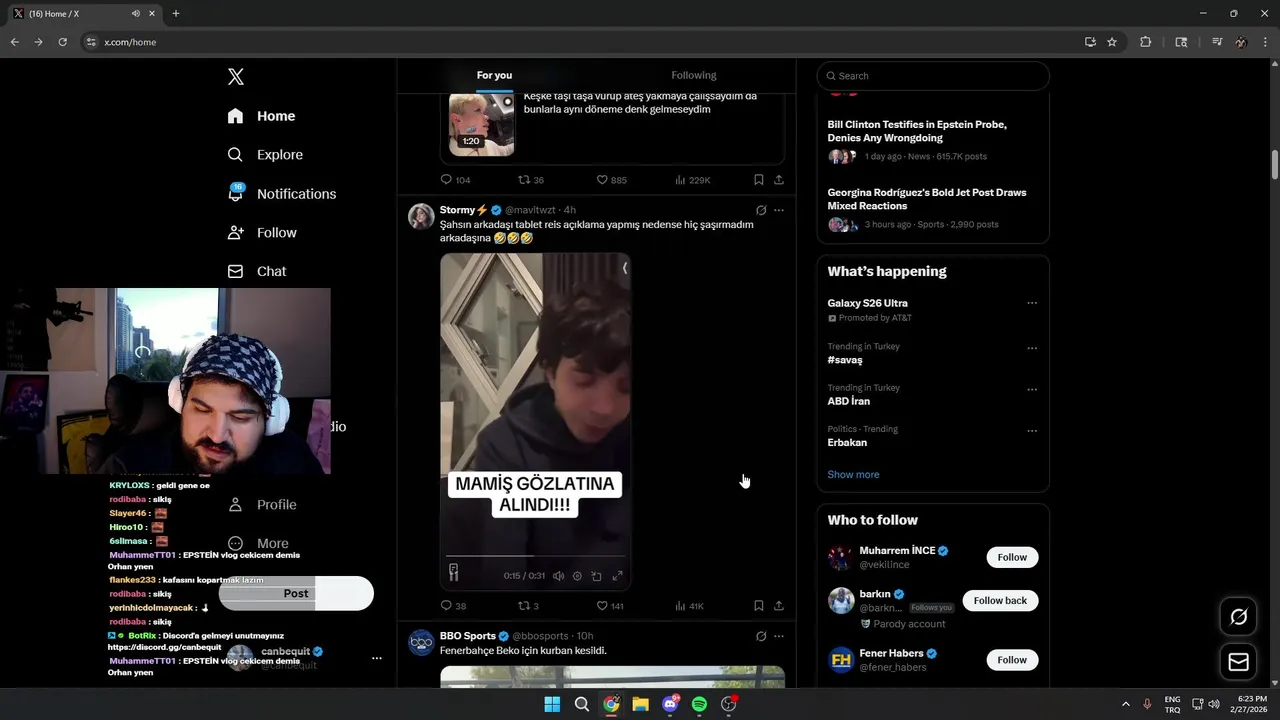
Task: Reload the page in Chrome
Action: coord(62,42)
